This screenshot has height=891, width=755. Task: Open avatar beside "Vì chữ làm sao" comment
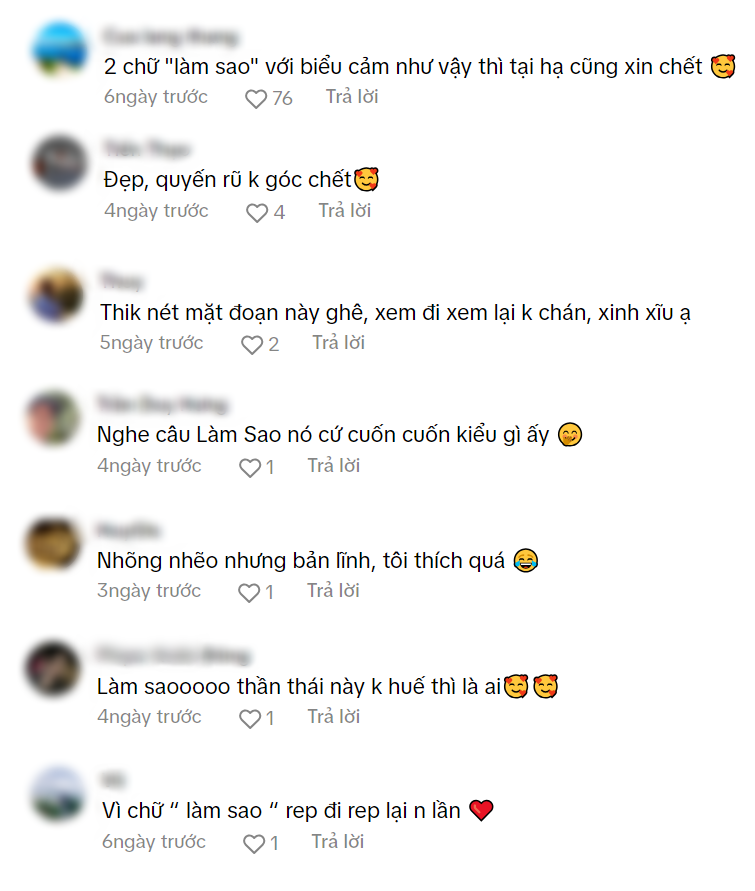pos(57,793)
